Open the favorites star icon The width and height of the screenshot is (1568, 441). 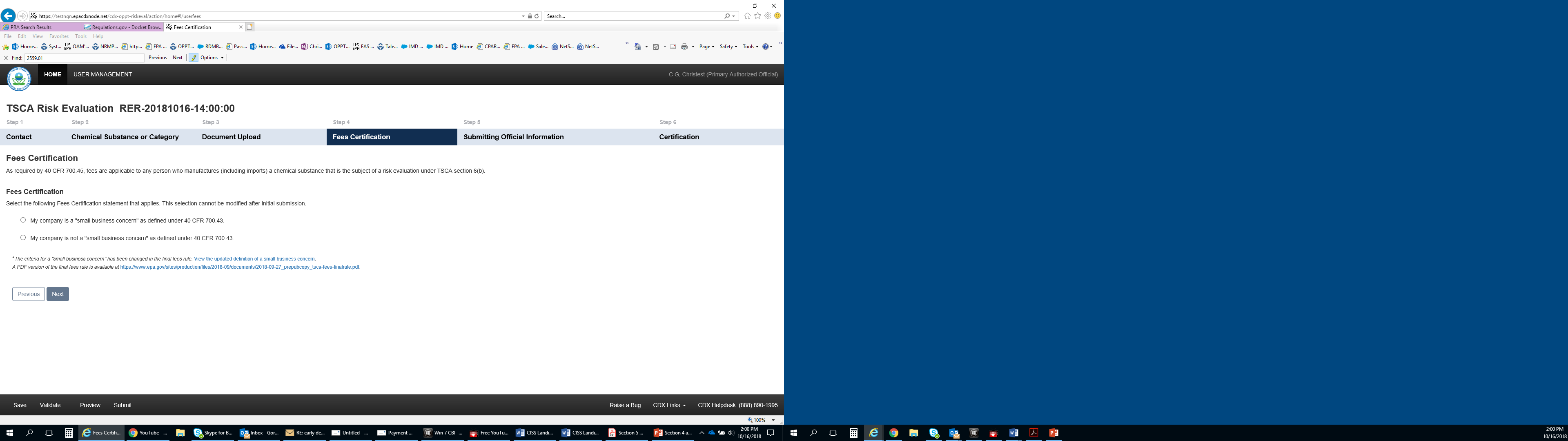point(757,16)
